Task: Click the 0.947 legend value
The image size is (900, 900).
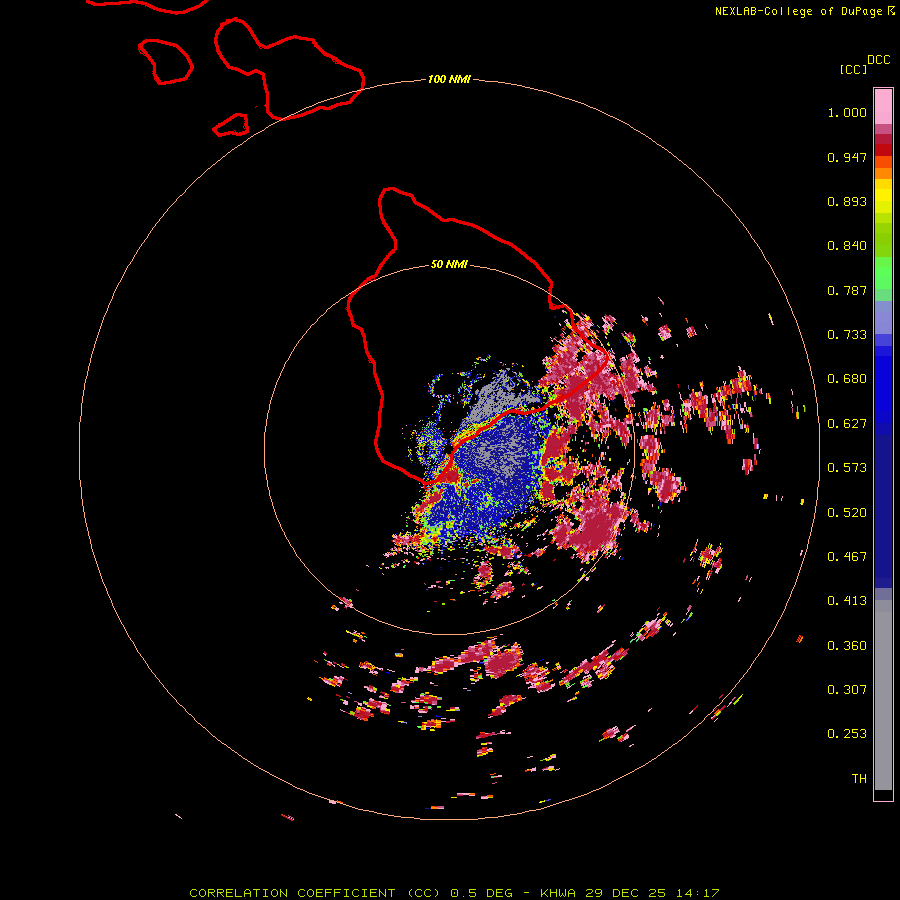Action: 847,157
